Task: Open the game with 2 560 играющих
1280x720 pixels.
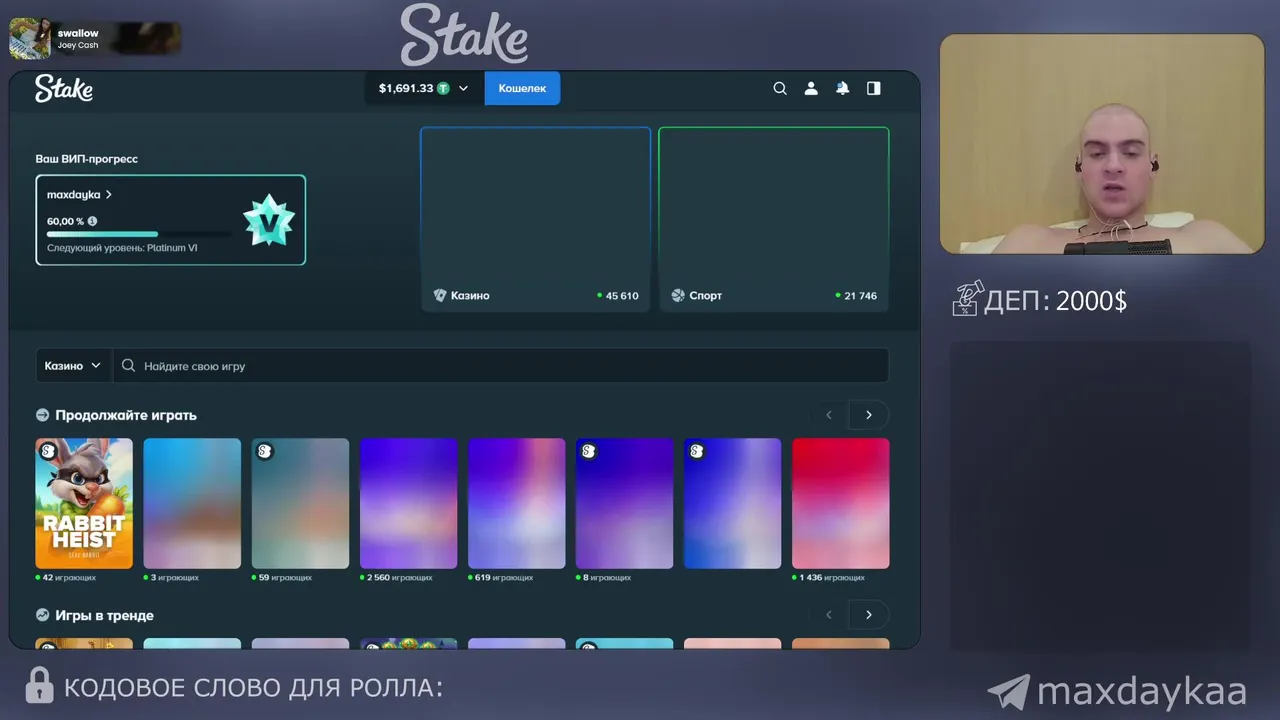Action: (408, 503)
